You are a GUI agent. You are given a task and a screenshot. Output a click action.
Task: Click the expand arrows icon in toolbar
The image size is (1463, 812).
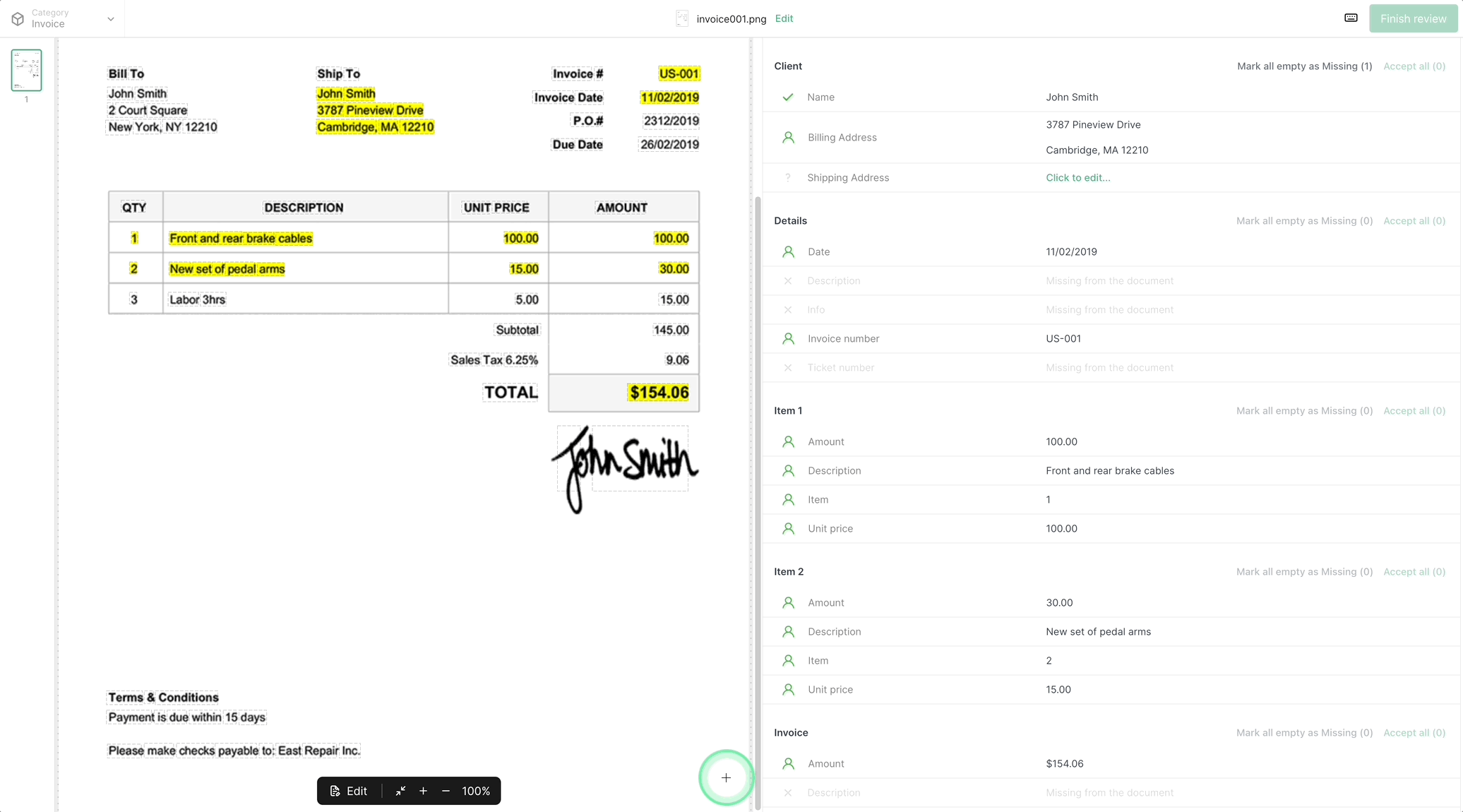point(399,791)
